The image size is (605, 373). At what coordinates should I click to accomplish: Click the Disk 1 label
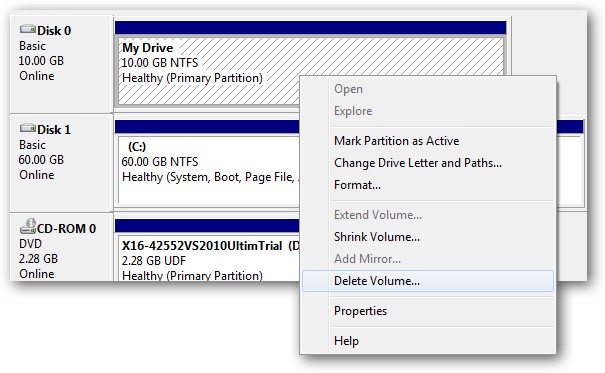point(54,130)
